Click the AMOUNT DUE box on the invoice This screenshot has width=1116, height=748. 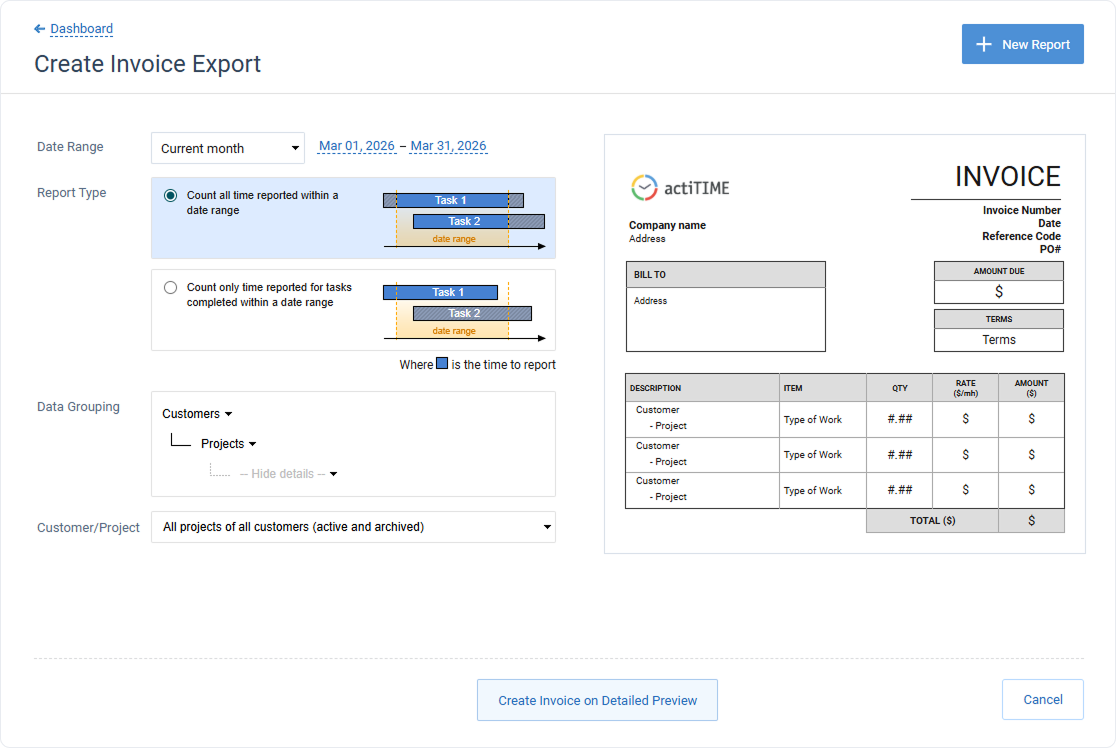(997, 291)
